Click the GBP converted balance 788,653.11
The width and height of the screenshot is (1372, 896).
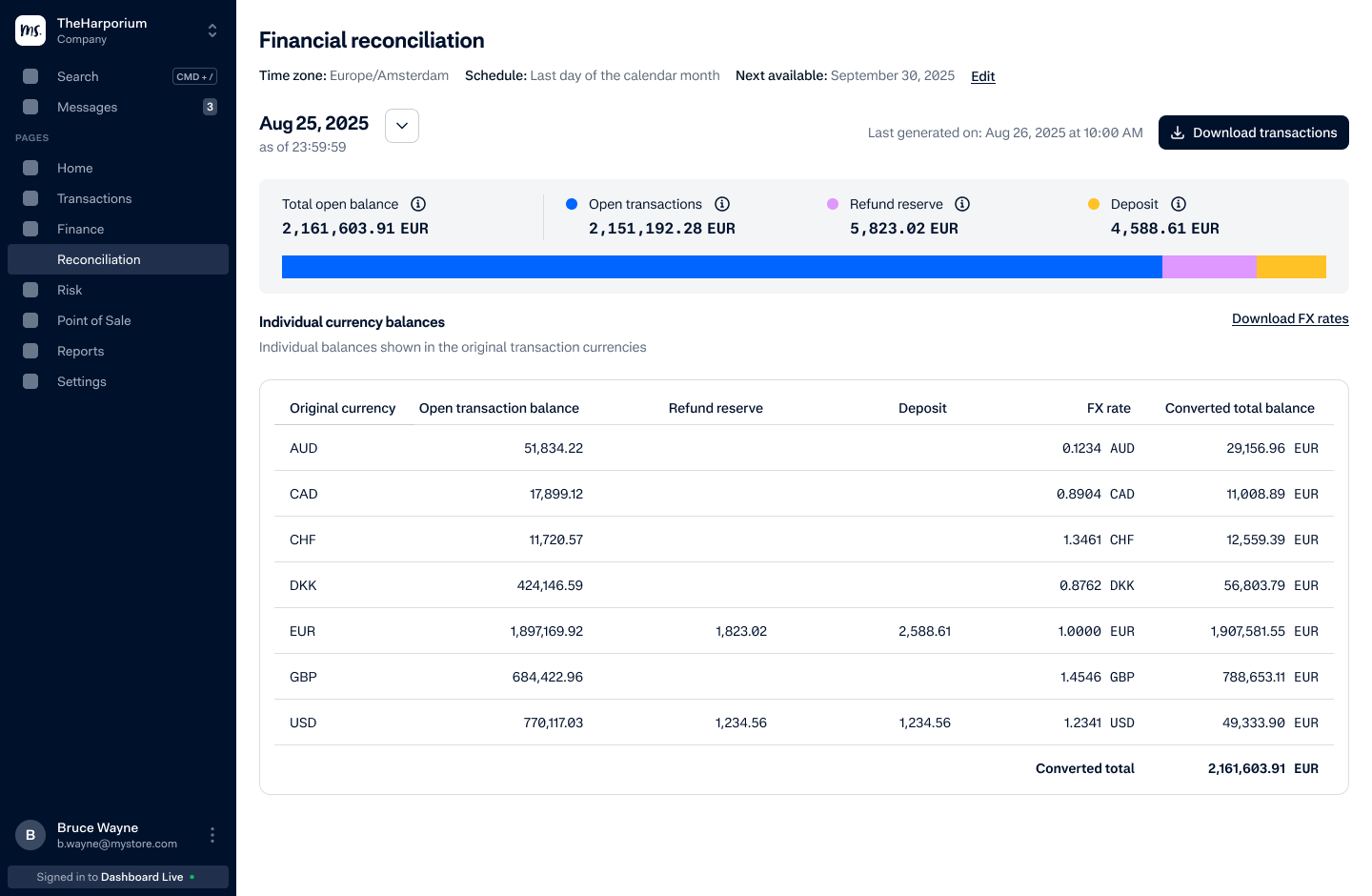point(1254,677)
